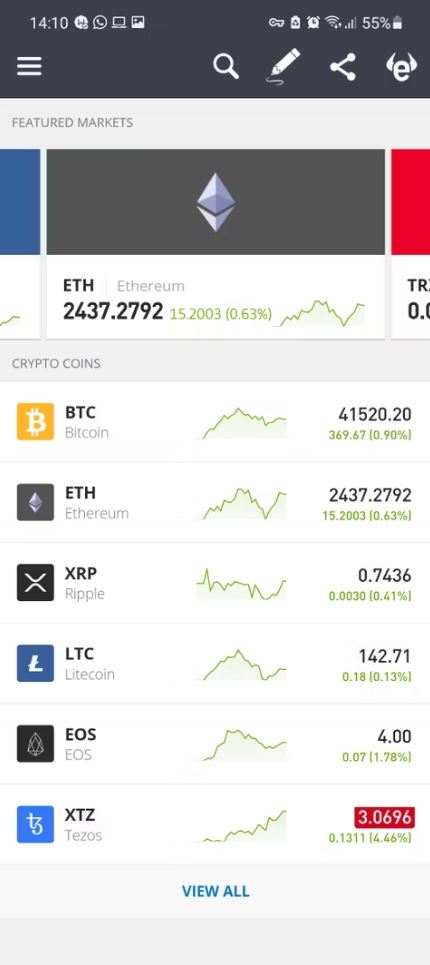Viewport: 430px width, 965px height.
Task: Tap the search magnifier icon
Action: [226, 66]
